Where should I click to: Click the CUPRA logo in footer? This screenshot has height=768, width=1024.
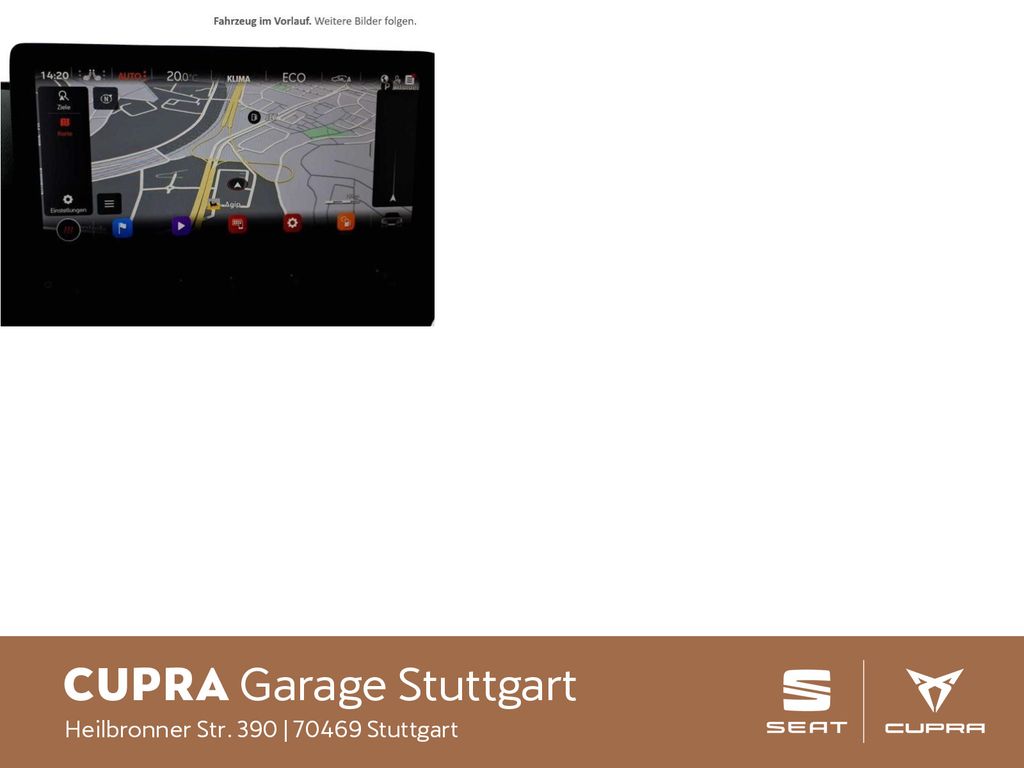(934, 702)
